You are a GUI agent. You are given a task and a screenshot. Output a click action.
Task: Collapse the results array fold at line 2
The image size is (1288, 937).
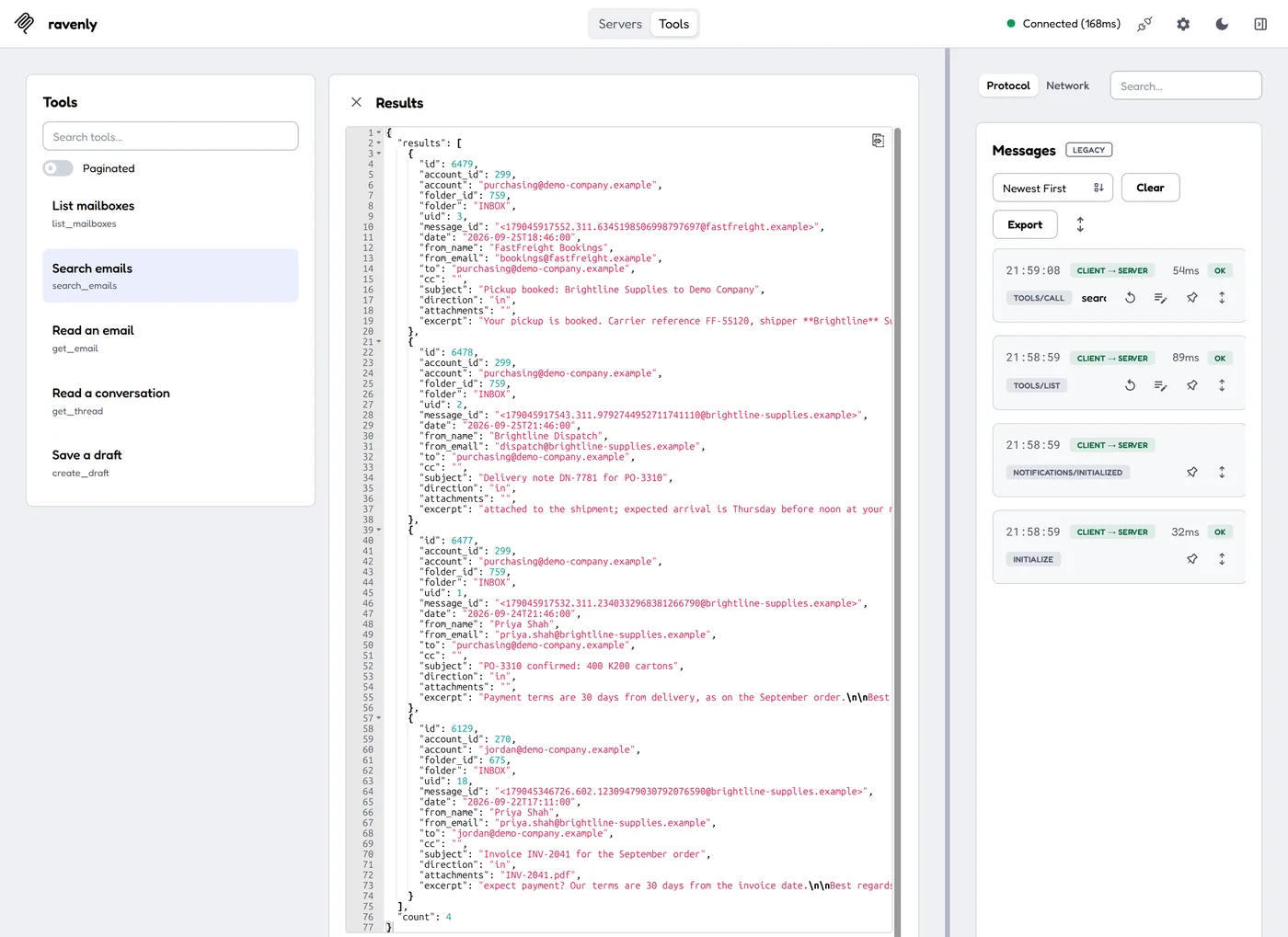point(378,143)
